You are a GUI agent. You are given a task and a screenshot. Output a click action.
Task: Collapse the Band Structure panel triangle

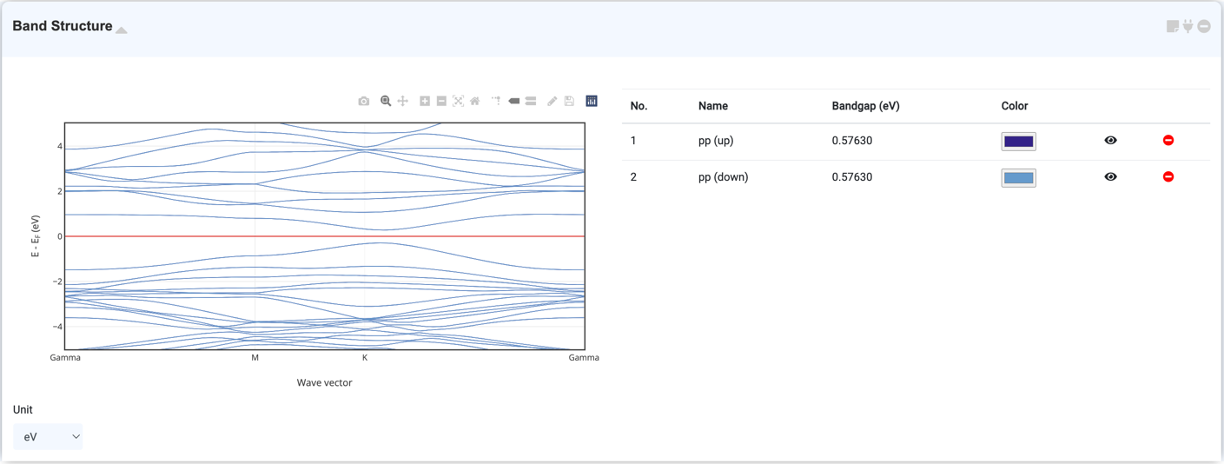[121, 30]
